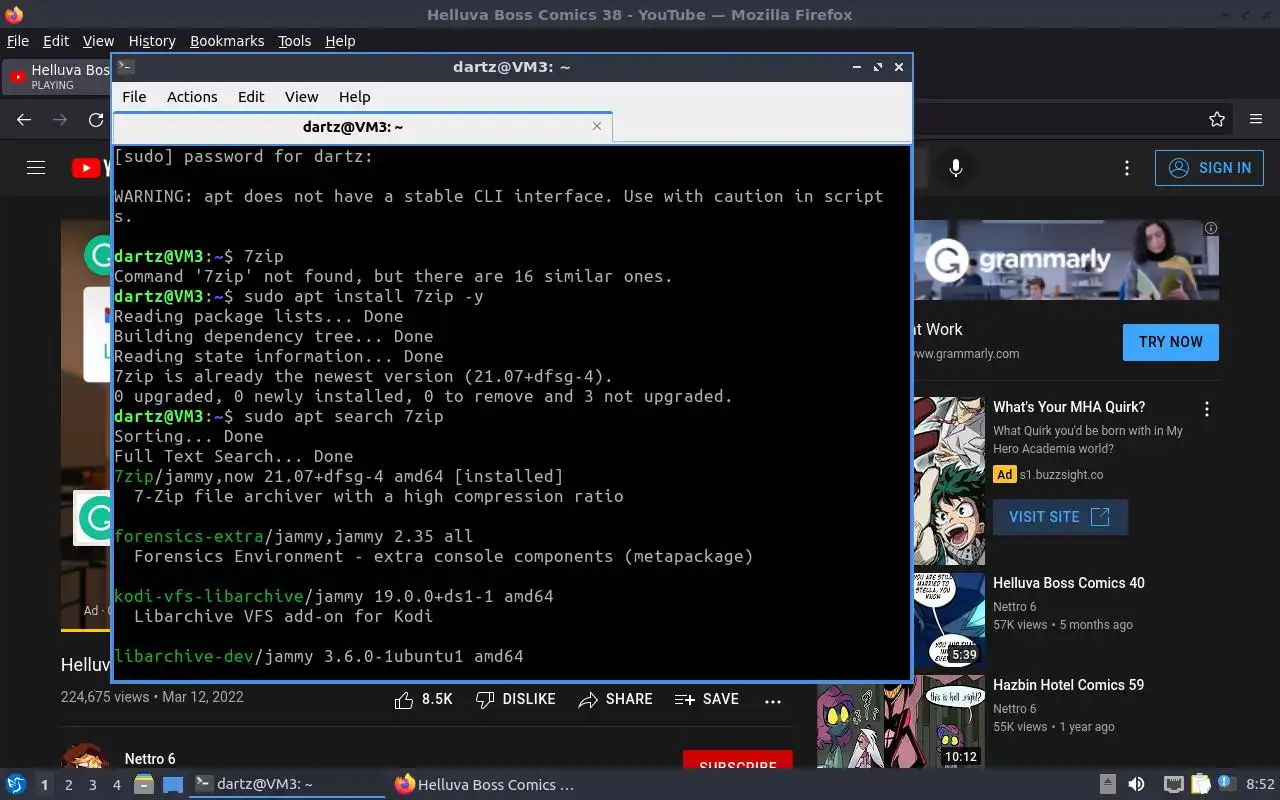Click Firefox forward arrow
This screenshot has height=800, width=1280.
(x=60, y=119)
